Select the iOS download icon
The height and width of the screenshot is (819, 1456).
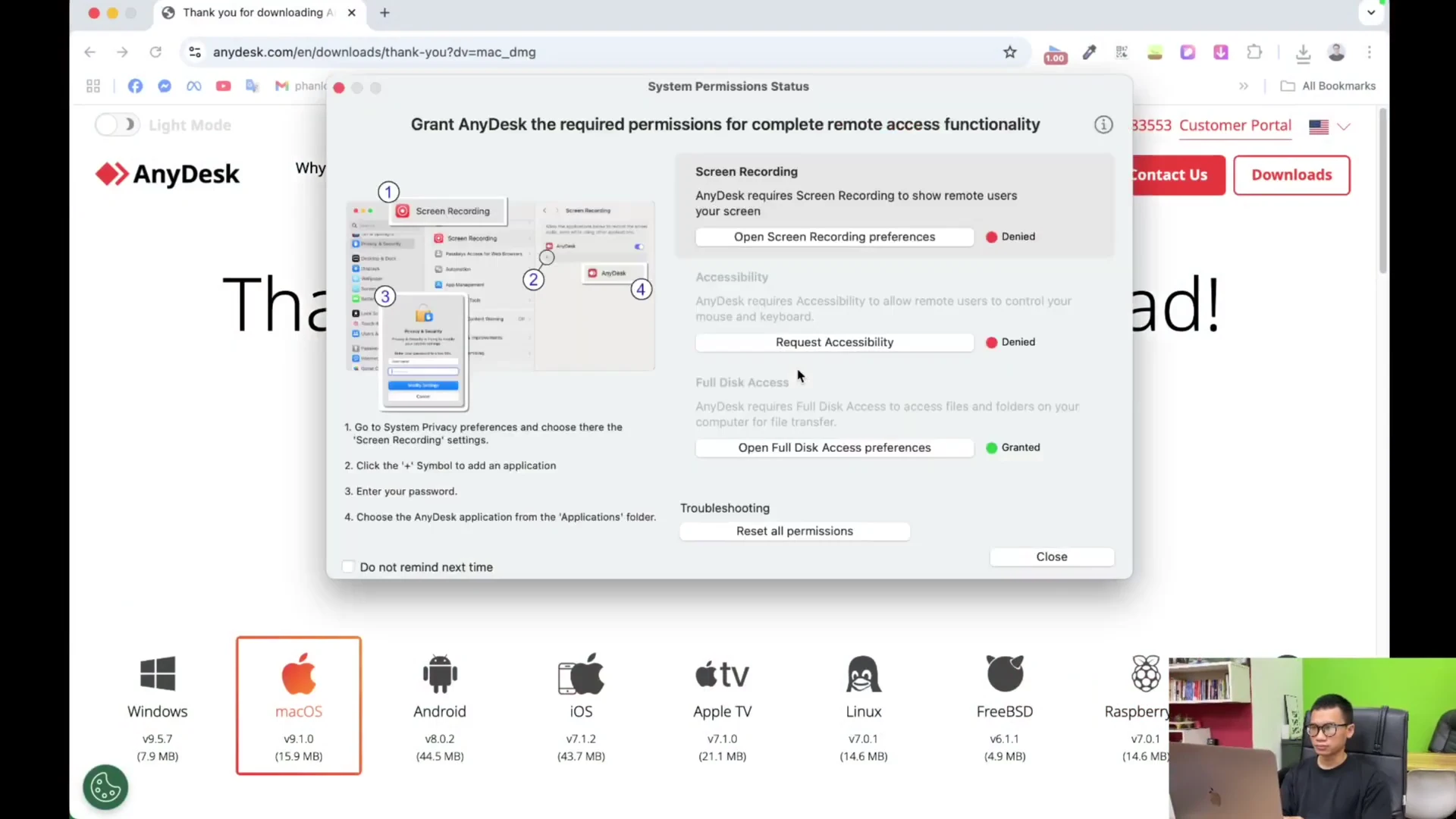581,673
